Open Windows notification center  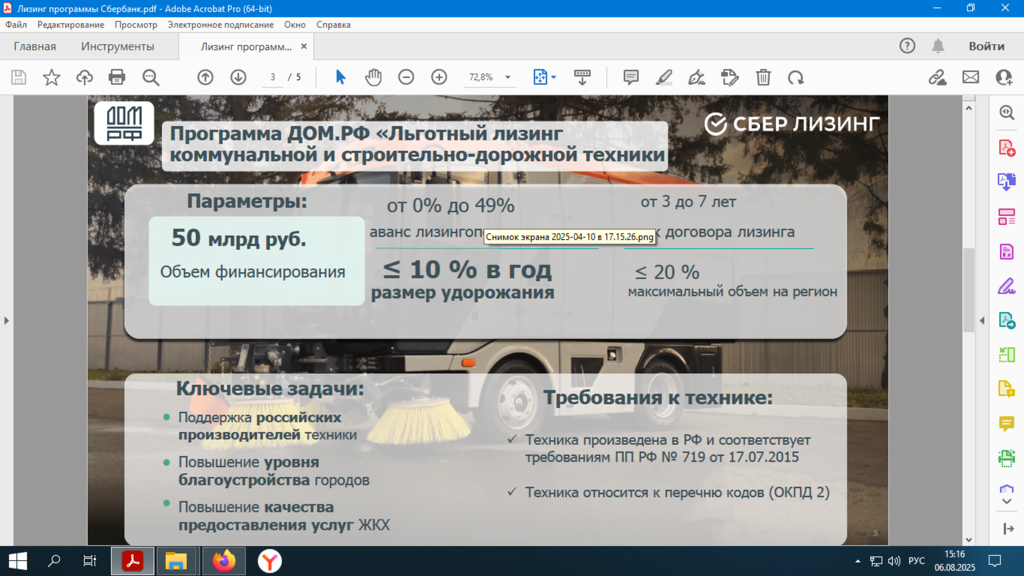[995, 561]
